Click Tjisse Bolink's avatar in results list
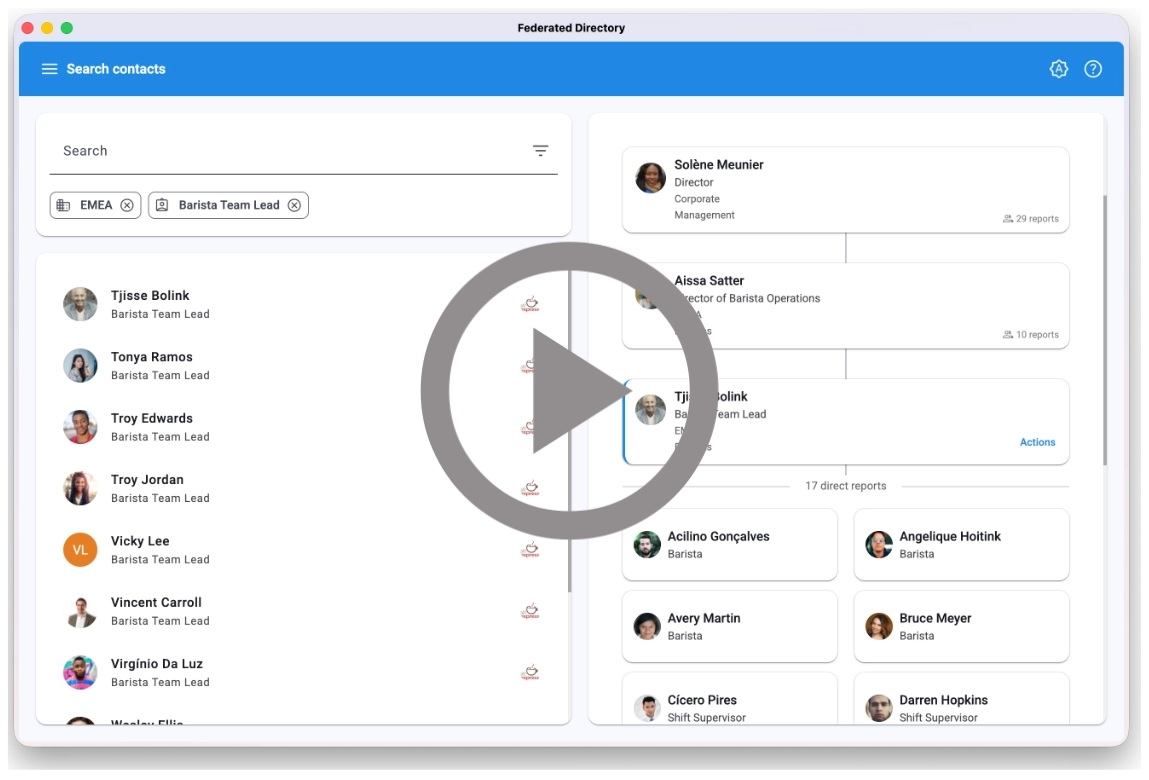1149x780 pixels. click(80, 304)
